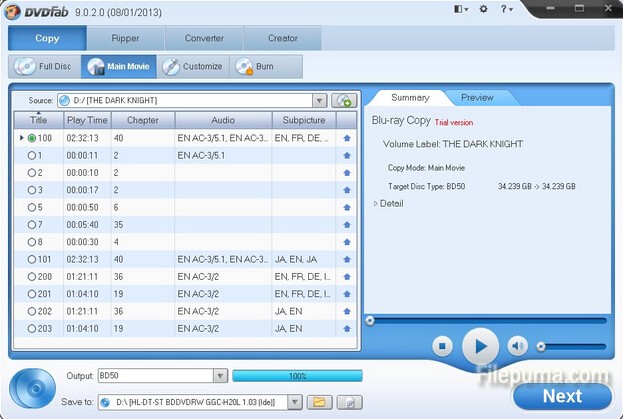Open the Save to drive dropdown
Screen dimensions: 623x419
[295, 401]
